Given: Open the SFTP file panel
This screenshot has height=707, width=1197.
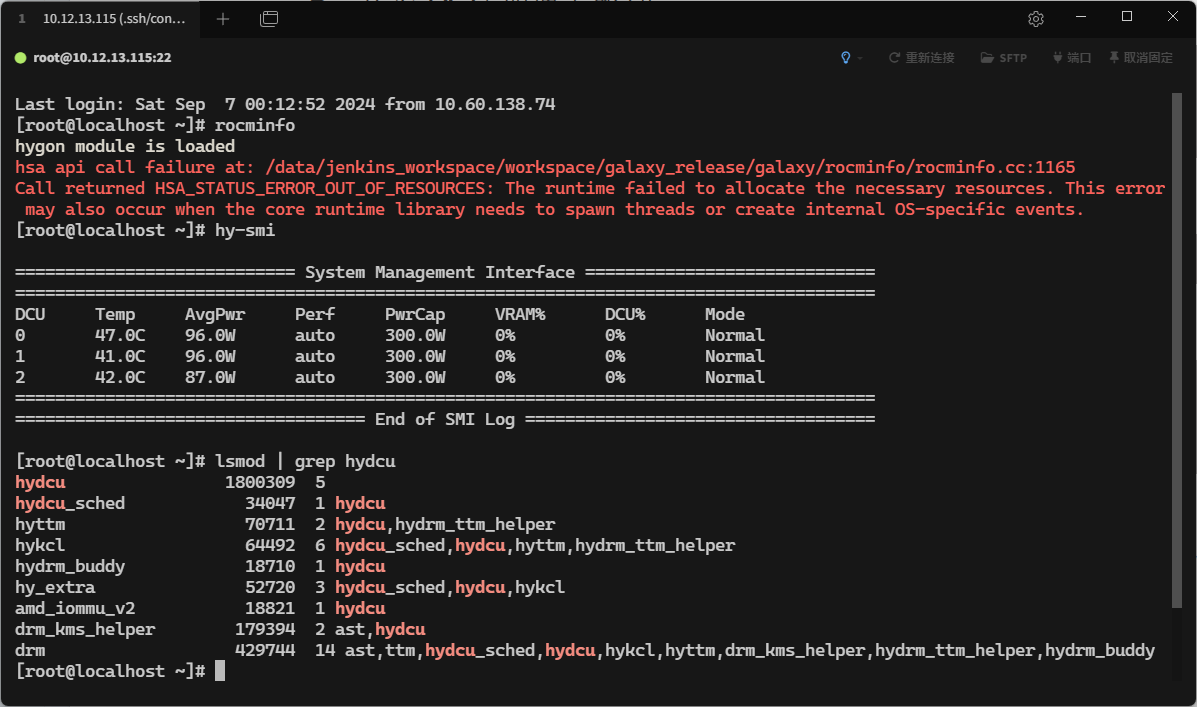Looking at the screenshot, I should point(1004,58).
